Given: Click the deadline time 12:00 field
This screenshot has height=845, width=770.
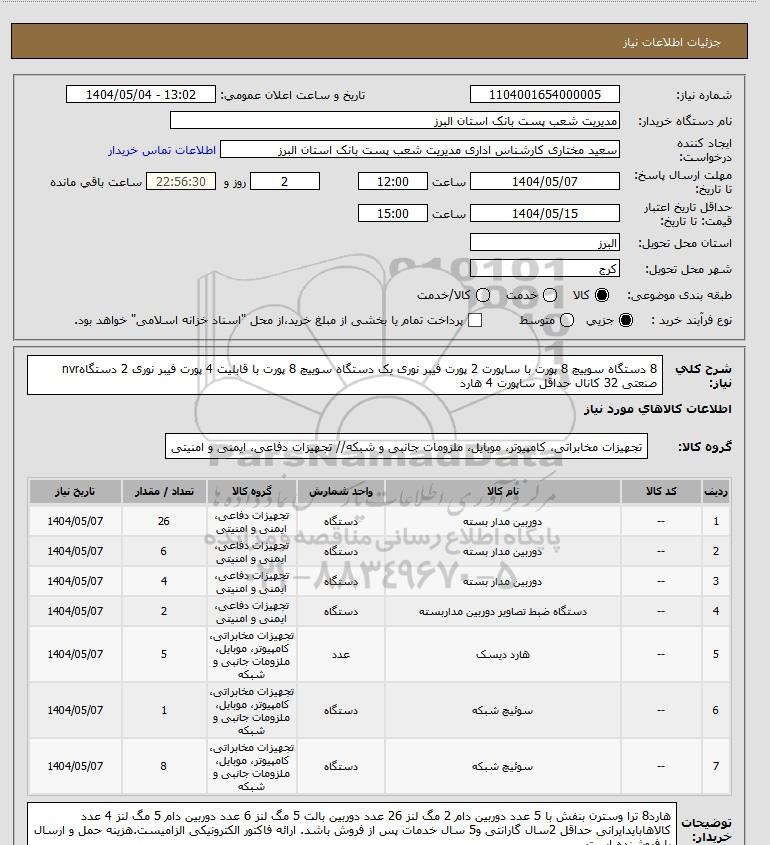Looking at the screenshot, I should click(393, 181).
